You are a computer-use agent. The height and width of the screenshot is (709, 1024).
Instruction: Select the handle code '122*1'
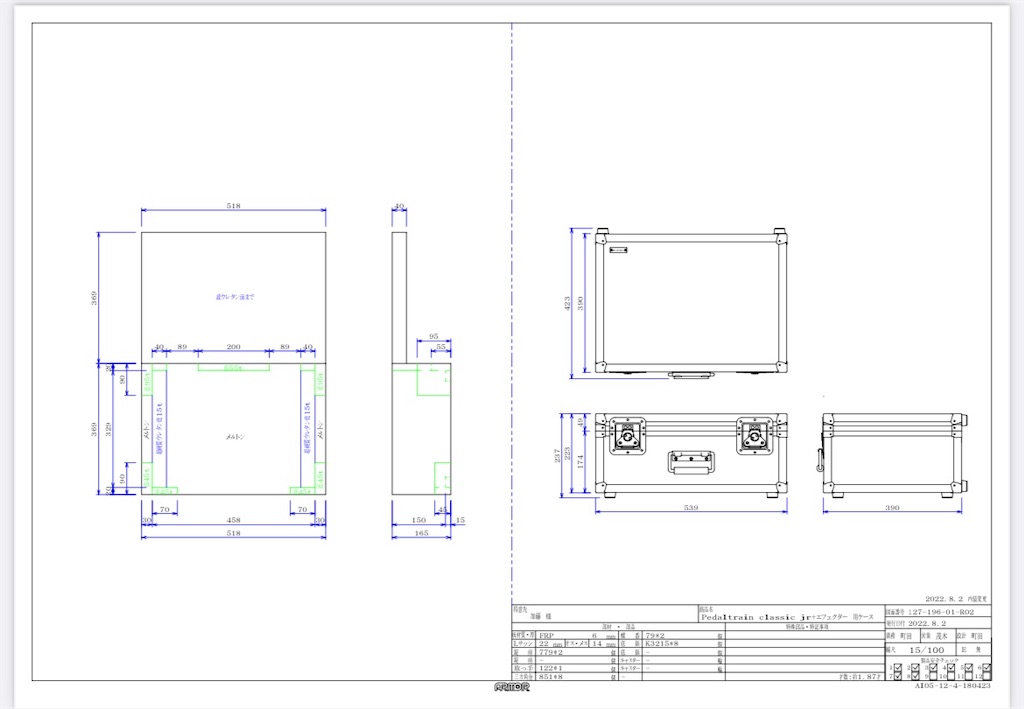tap(551, 668)
